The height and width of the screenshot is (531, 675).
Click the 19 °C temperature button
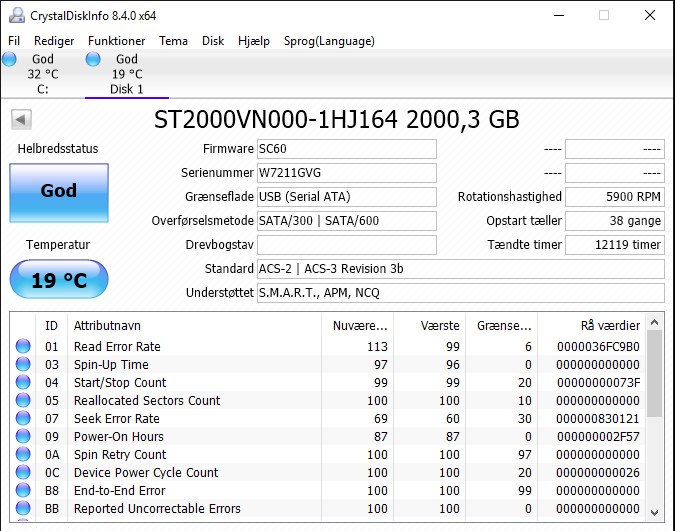point(59,279)
